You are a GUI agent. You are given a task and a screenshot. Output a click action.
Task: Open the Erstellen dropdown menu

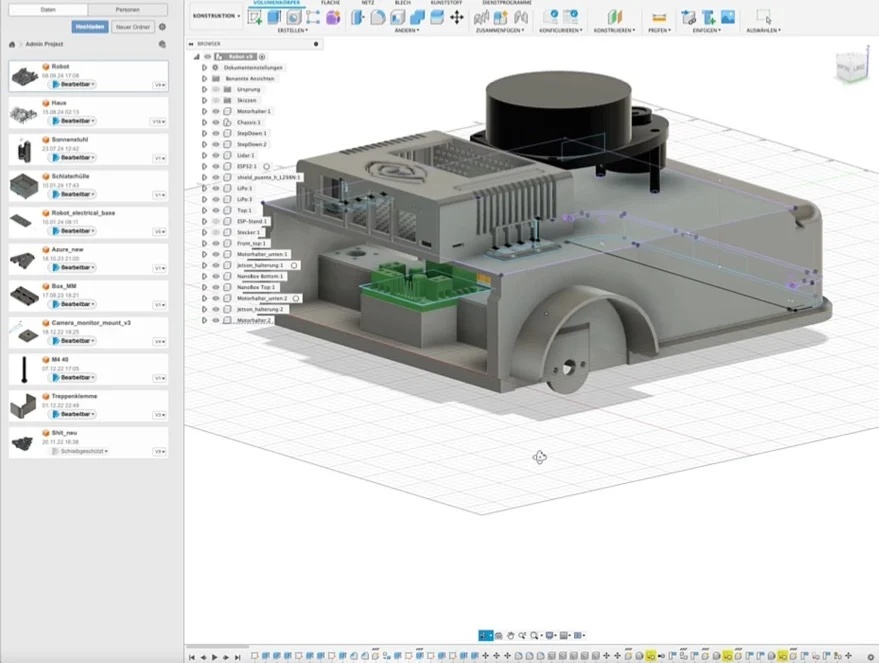[x=293, y=30]
